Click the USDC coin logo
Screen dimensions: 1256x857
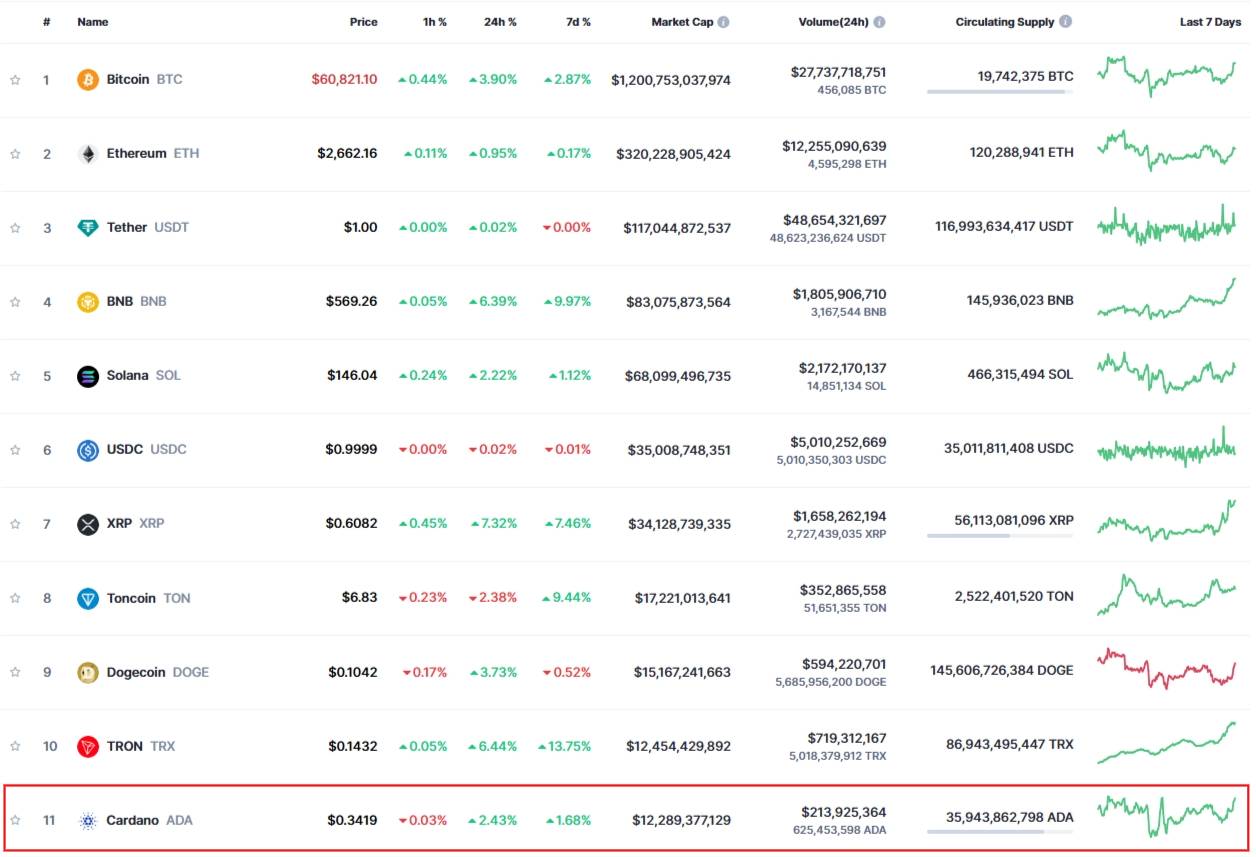pos(88,450)
